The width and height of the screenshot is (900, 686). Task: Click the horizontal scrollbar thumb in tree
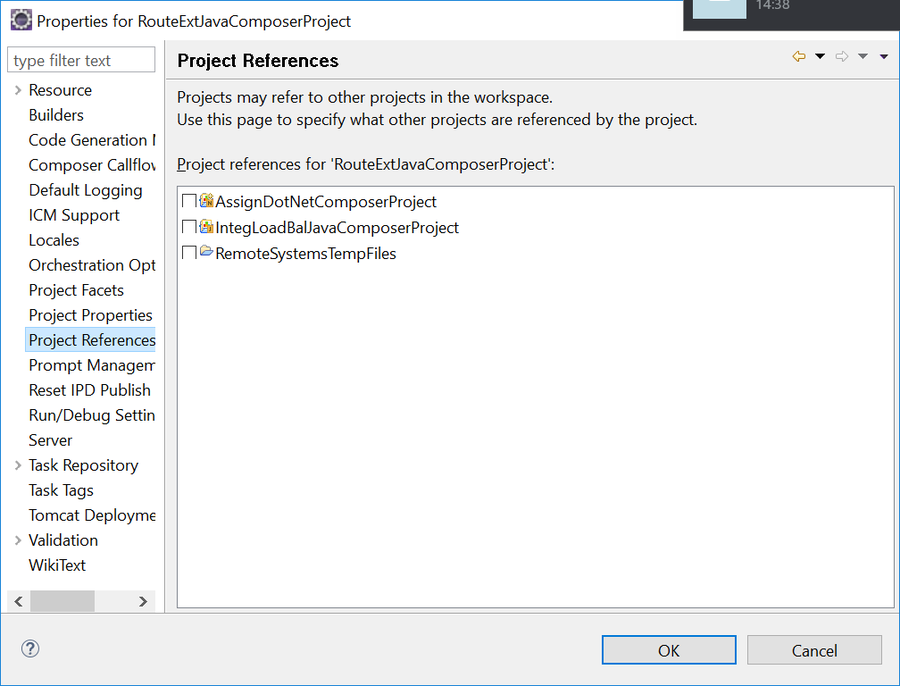click(62, 601)
